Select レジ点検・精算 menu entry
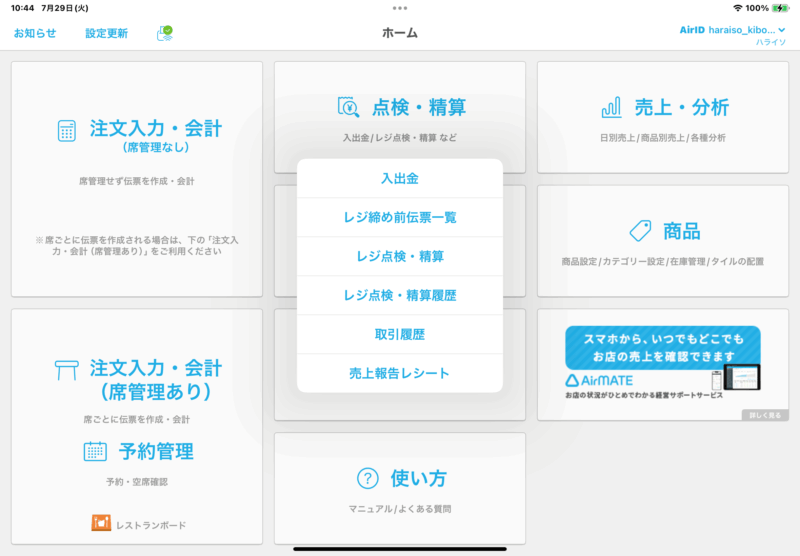 399,256
